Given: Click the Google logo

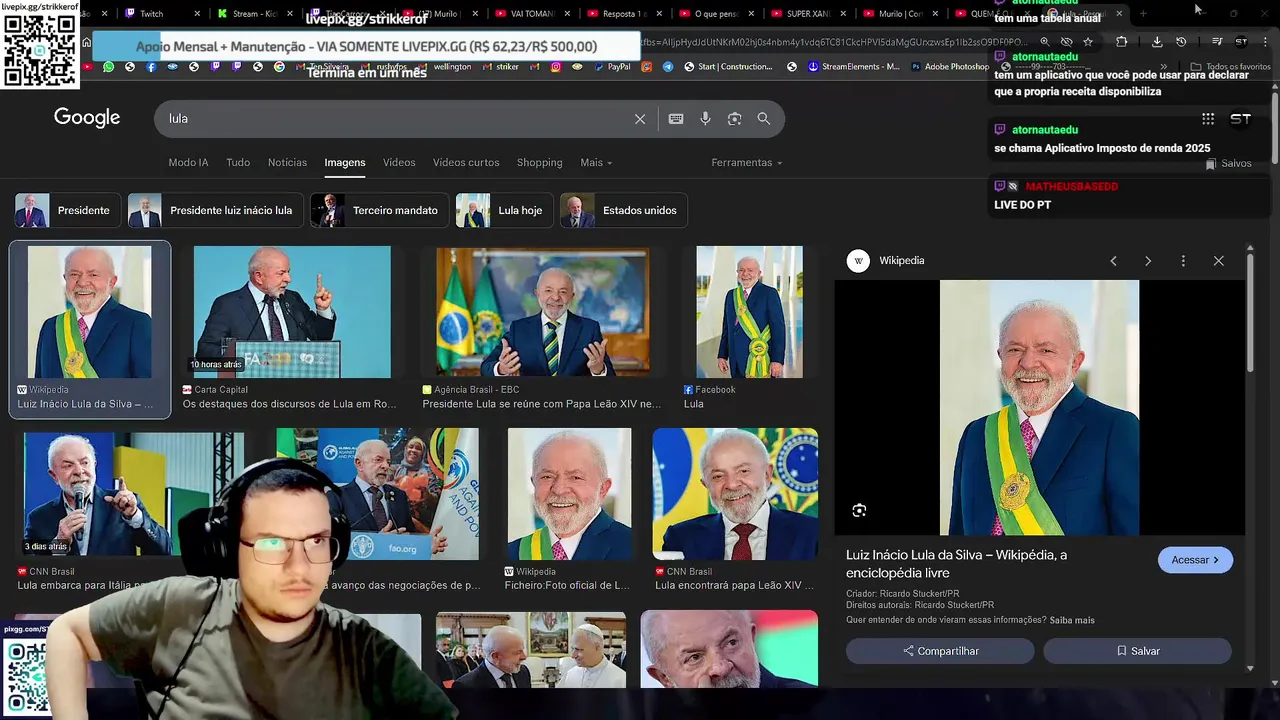Looking at the screenshot, I should [x=87, y=118].
